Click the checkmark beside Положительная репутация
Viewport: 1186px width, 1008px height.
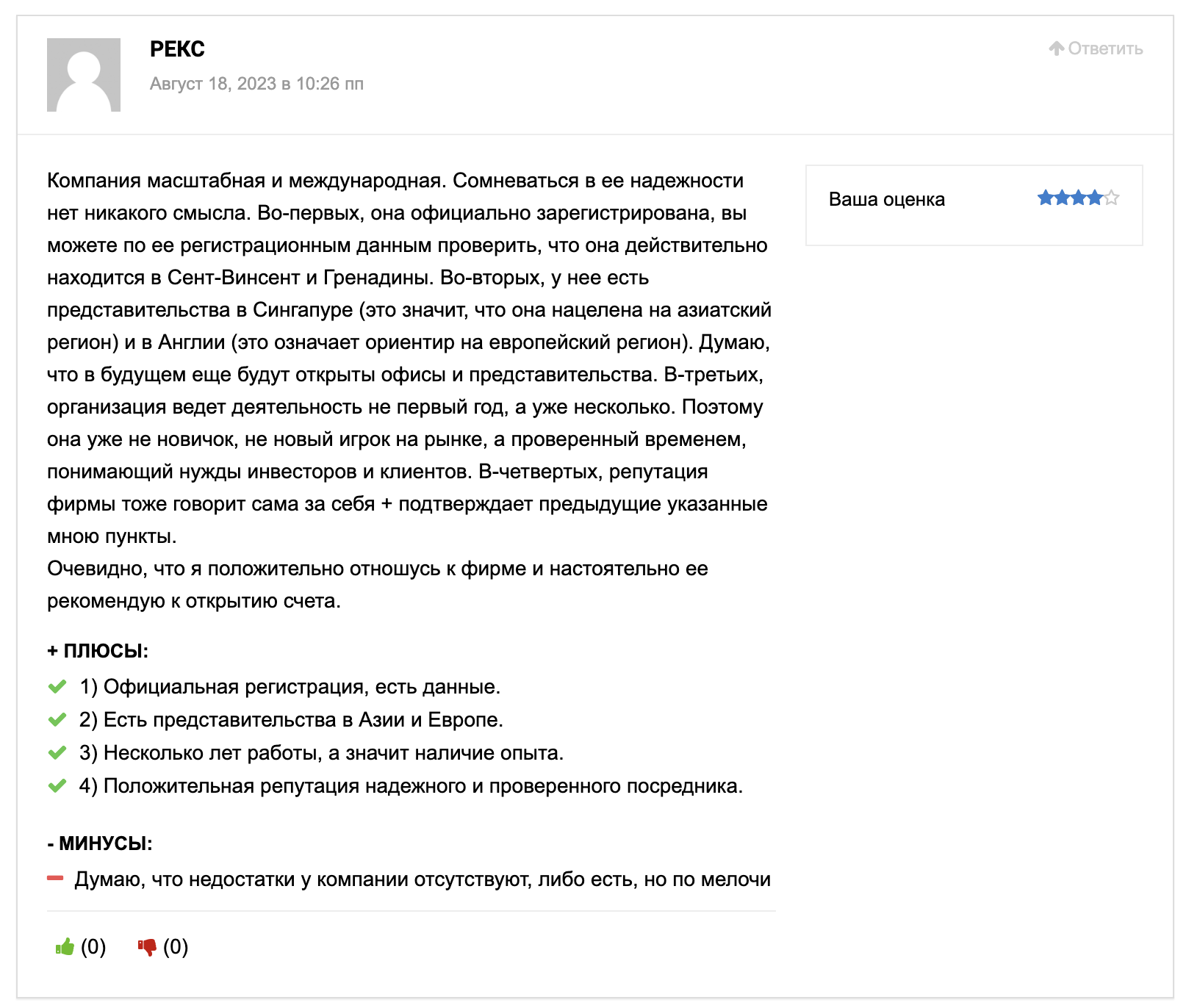[x=57, y=786]
